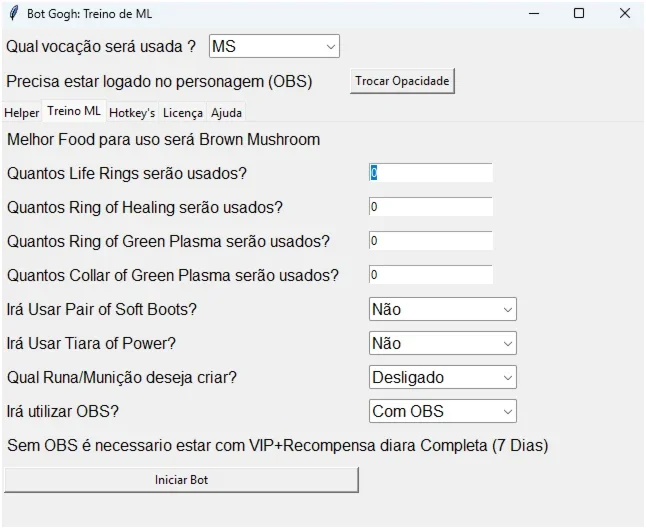Click the Collar of Green Plasma field

[x=431, y=274]
